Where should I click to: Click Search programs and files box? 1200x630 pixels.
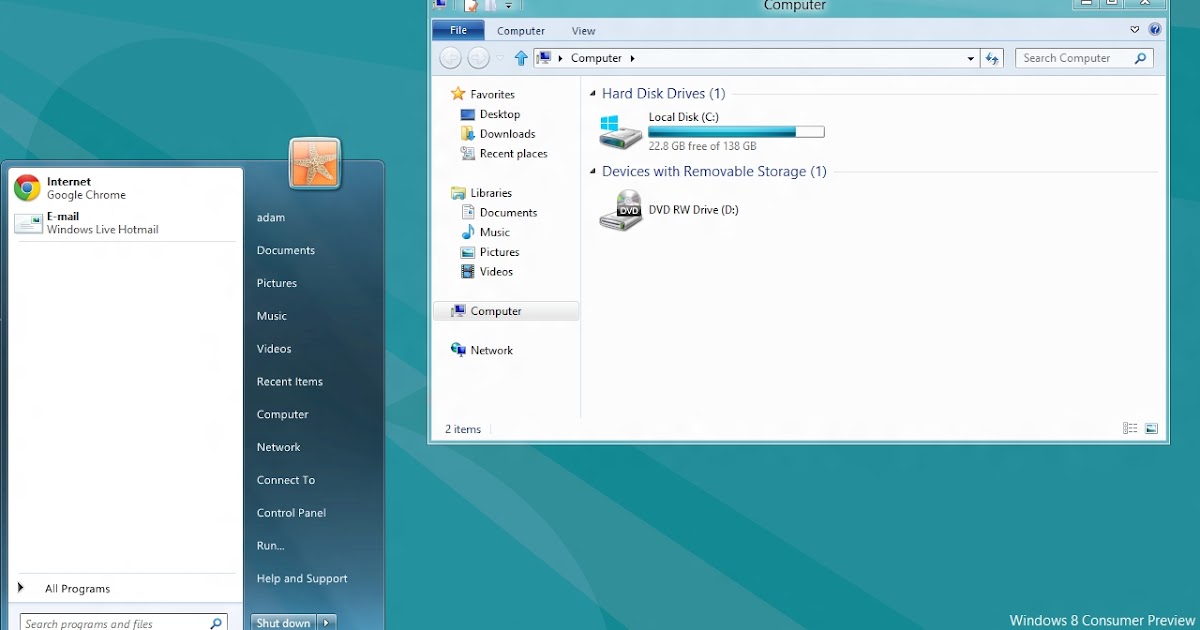[x=123, y=623]
